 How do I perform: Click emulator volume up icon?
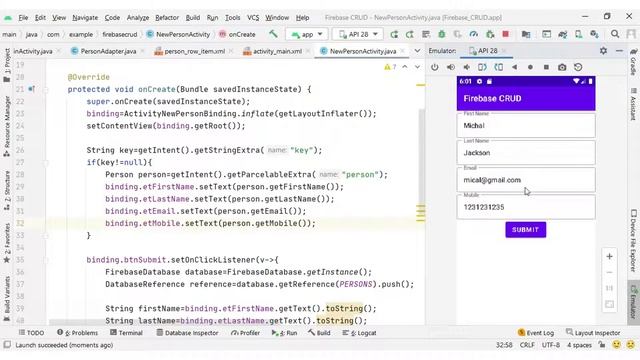point(451,67)
